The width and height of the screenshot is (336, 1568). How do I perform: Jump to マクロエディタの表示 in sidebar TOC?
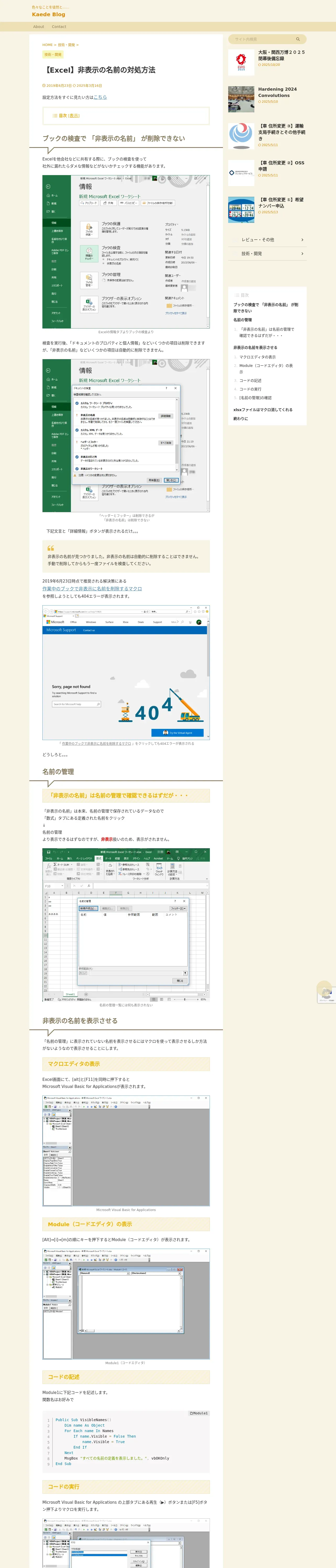[257, 357]
